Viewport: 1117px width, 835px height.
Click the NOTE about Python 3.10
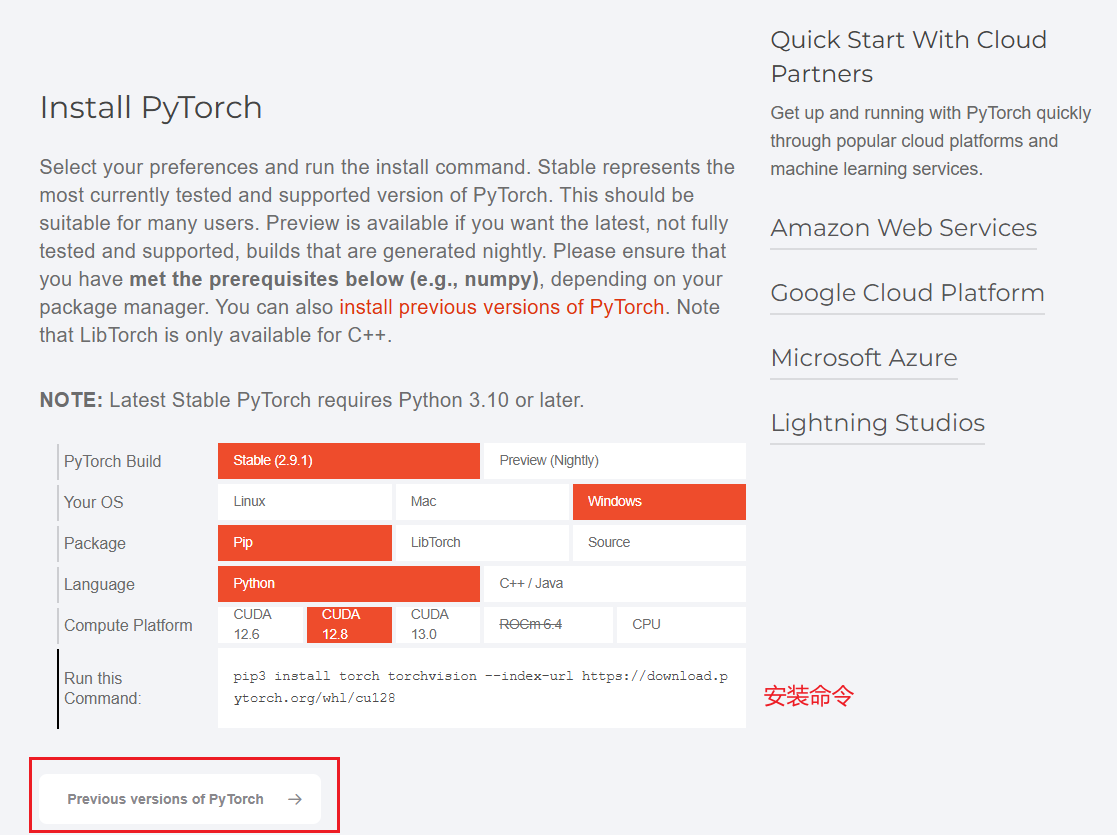coord(312,400)
